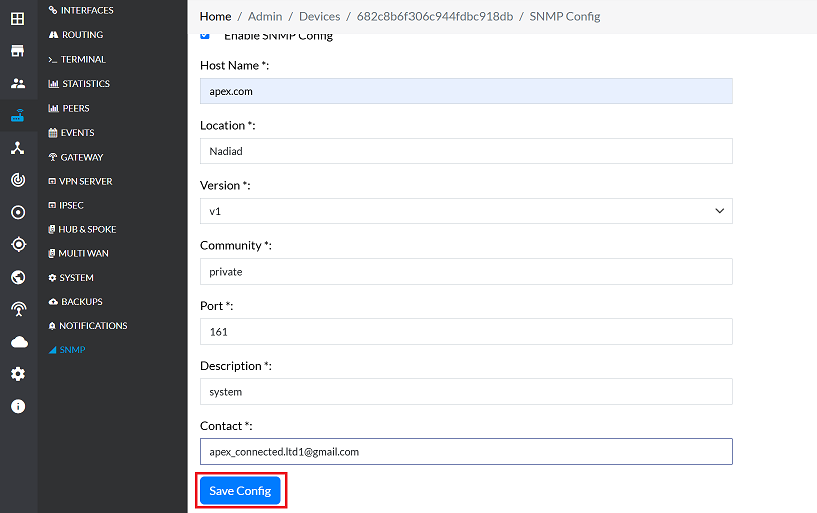This screenshot has width=817, height=513.
Task: Open the Interfaces menu item
Action: [81, 10]
